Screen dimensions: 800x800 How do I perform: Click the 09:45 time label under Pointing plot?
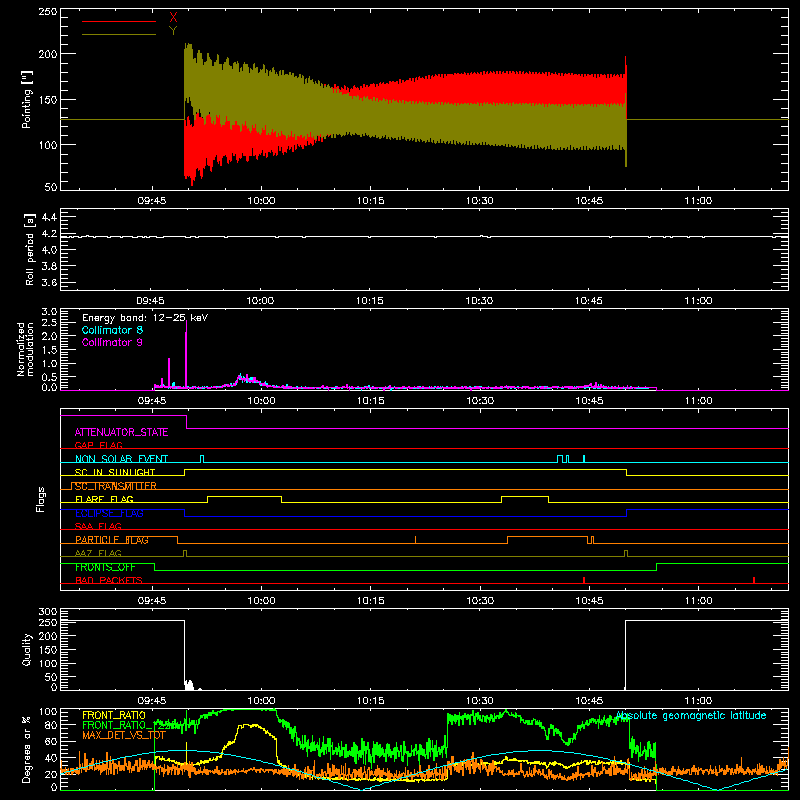click(152, 201)
